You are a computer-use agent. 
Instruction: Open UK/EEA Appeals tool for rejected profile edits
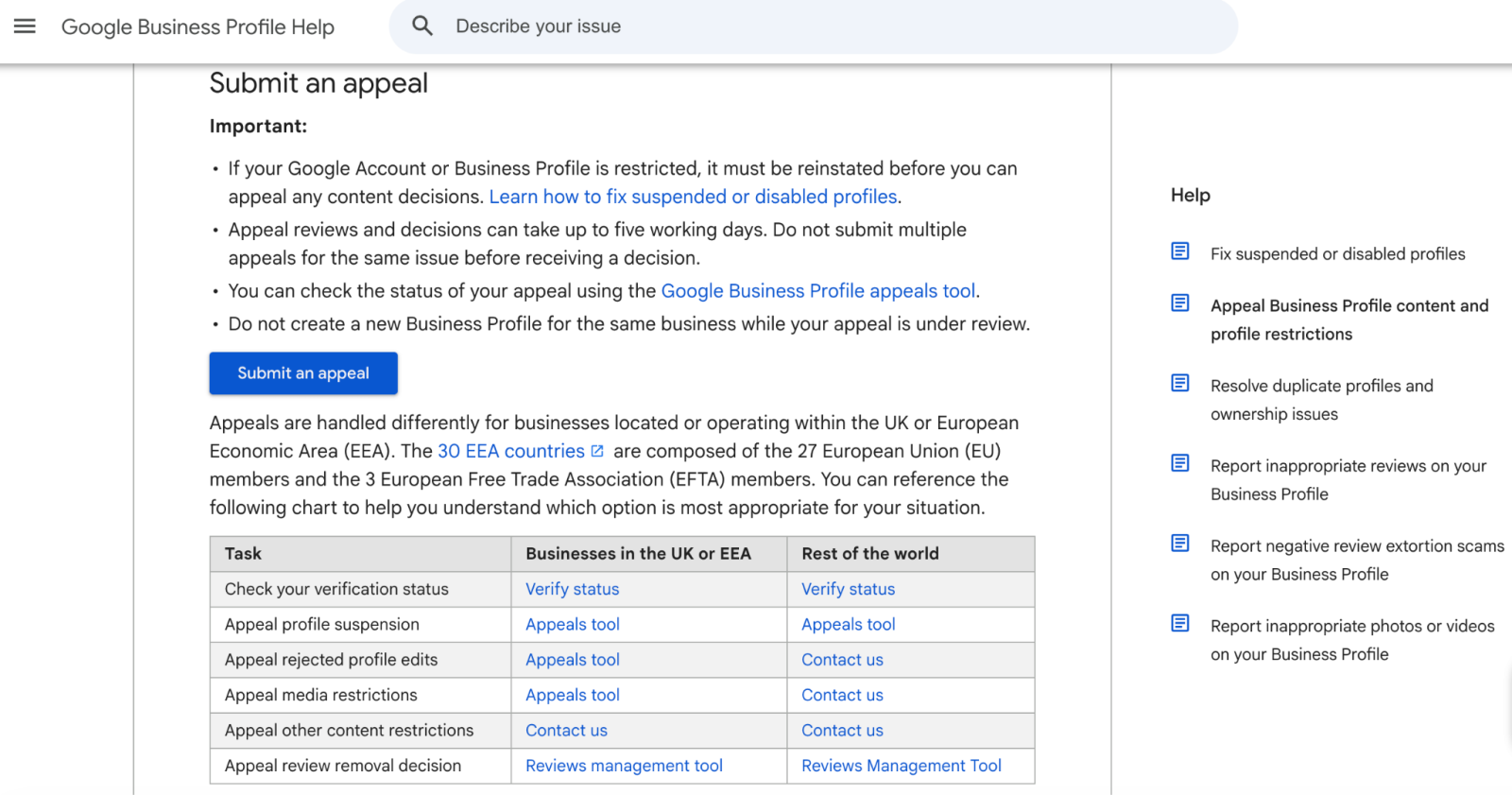click(573, 660)
